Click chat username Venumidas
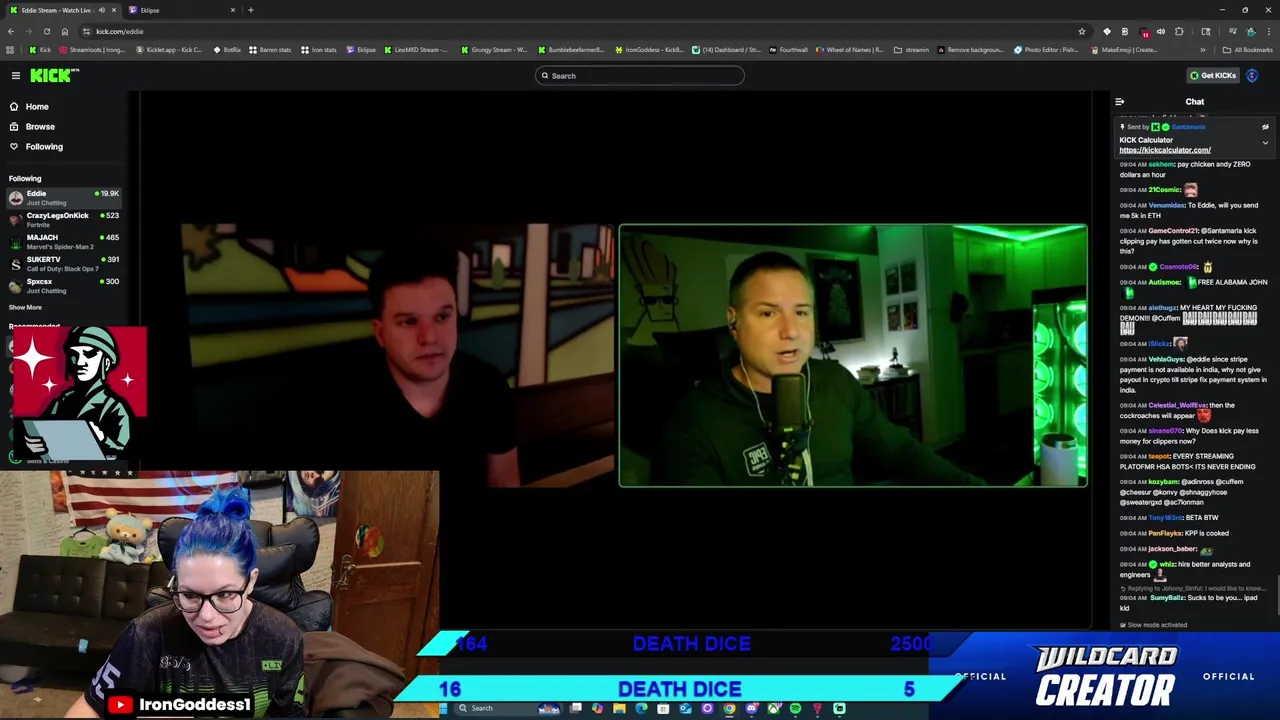The height and width of the screenshot is (720, 1280). point(1166,205)
